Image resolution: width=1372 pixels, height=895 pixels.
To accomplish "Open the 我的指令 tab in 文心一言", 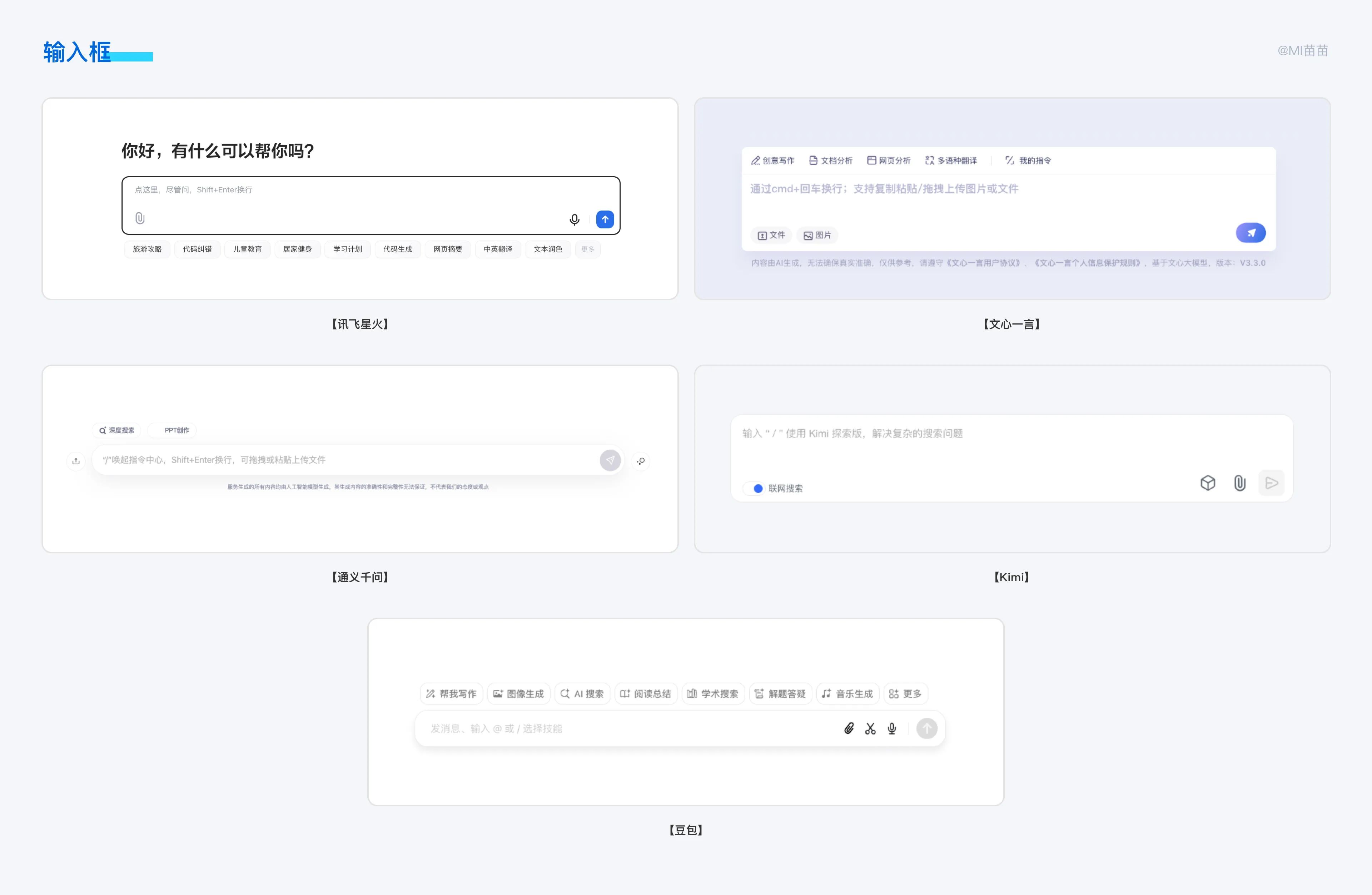I will [1028, 160].
